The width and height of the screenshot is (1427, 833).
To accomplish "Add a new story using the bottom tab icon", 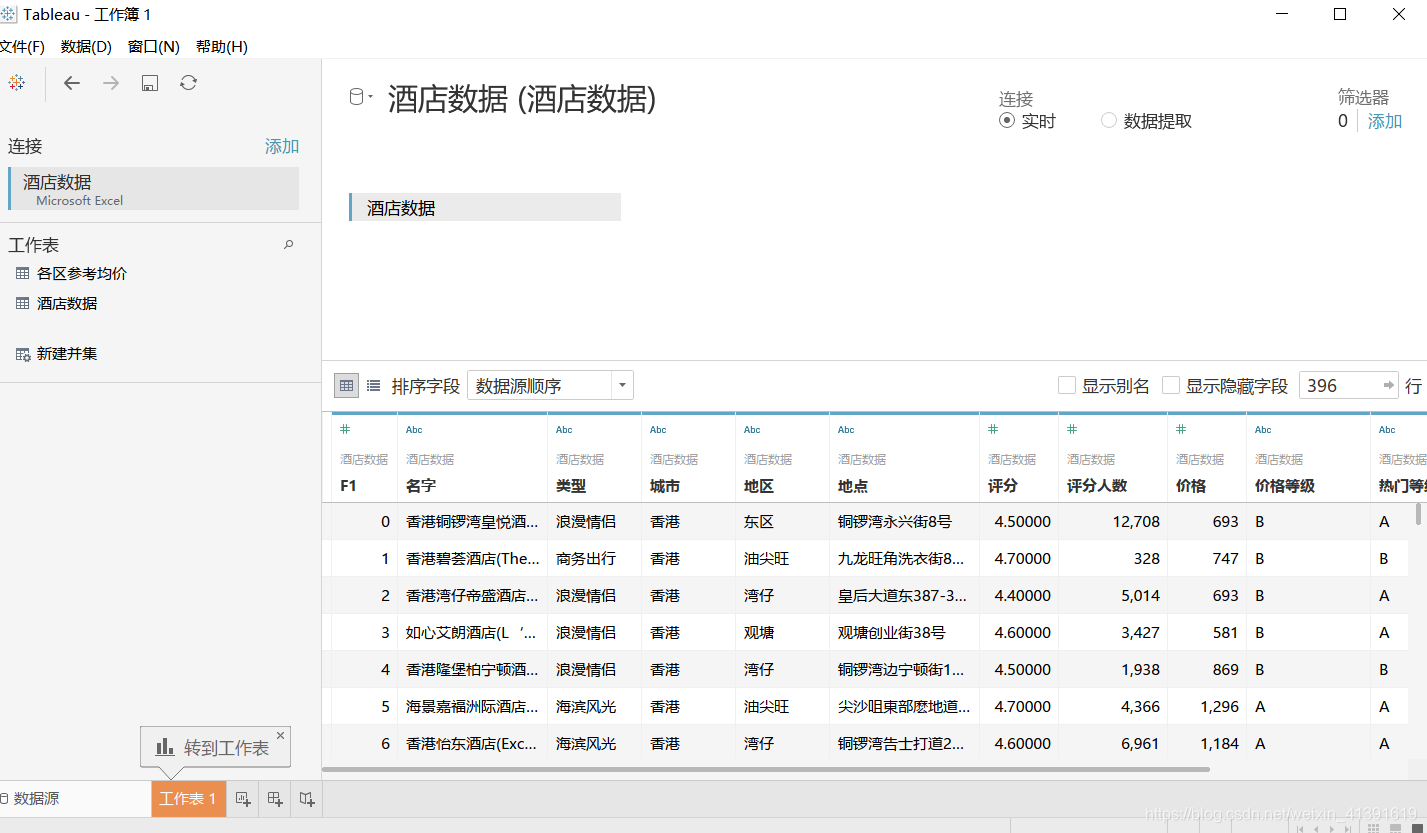I will click(x=307, y=798).
